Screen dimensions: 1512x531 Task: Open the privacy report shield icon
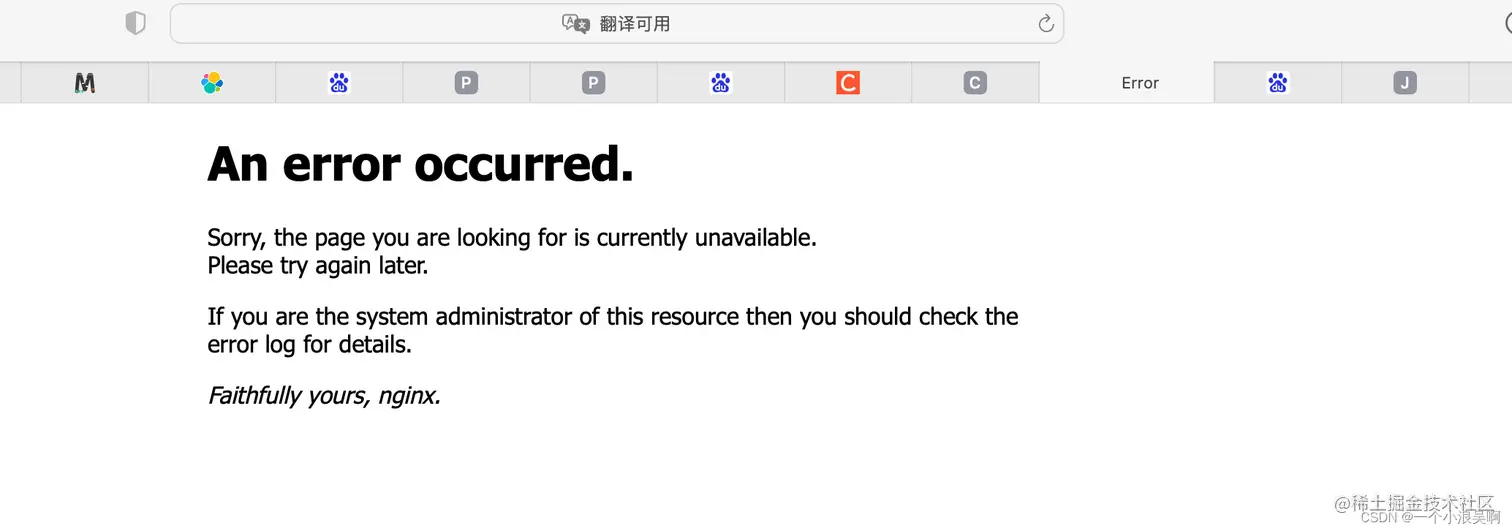pyautogui.click(x=135, y=23)
